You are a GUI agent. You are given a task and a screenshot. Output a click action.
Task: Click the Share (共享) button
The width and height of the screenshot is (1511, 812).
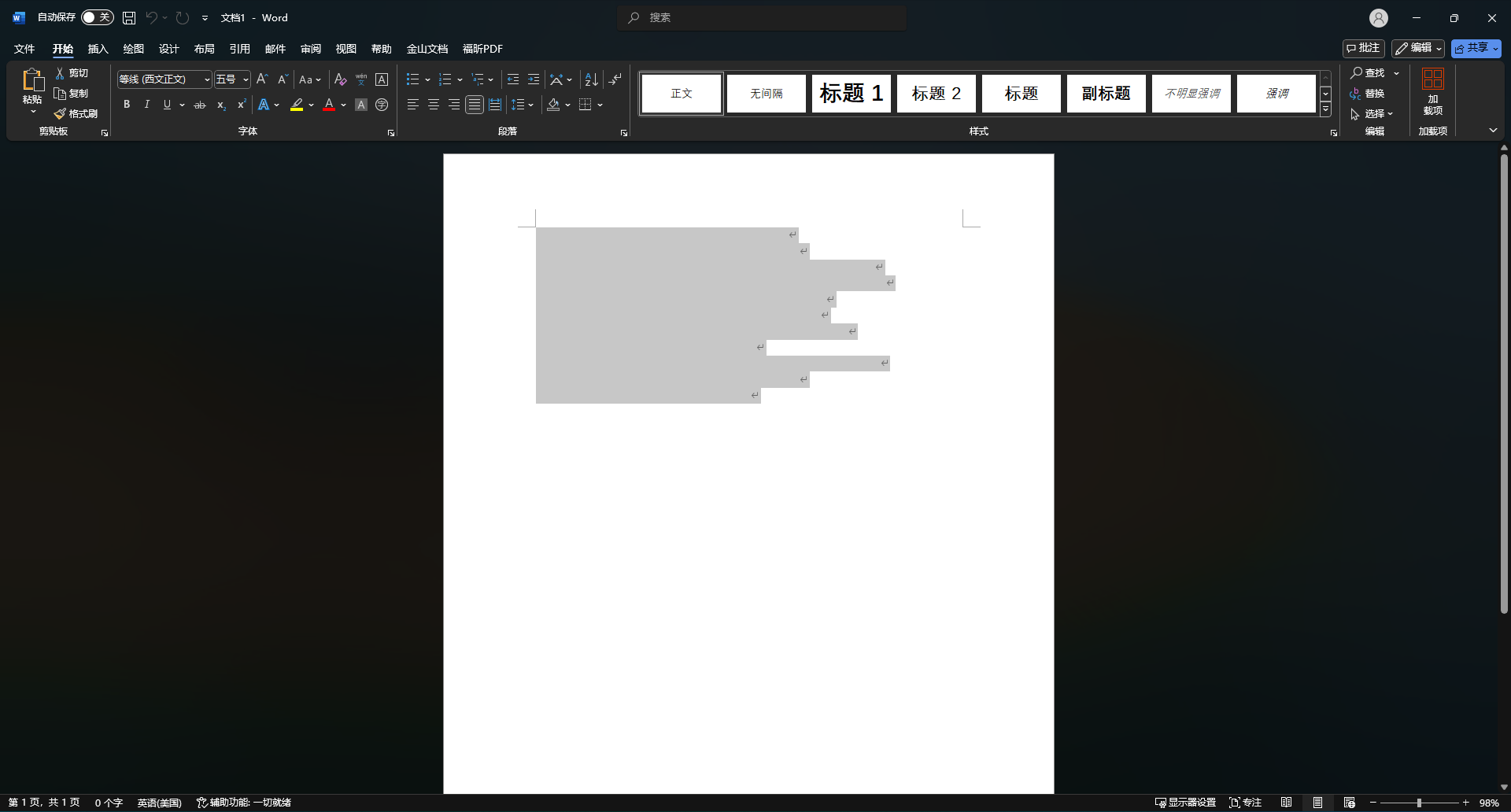coord(1476,48)
